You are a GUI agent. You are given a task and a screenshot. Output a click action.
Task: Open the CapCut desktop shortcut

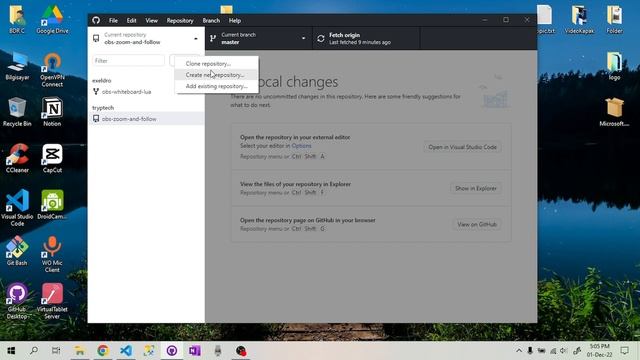click(x=52, y=159)
